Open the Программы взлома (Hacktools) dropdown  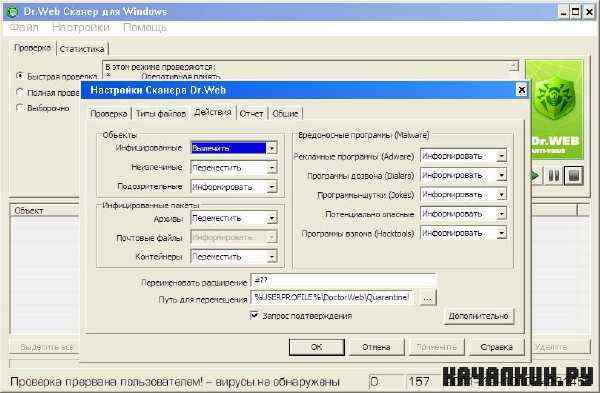501,233
